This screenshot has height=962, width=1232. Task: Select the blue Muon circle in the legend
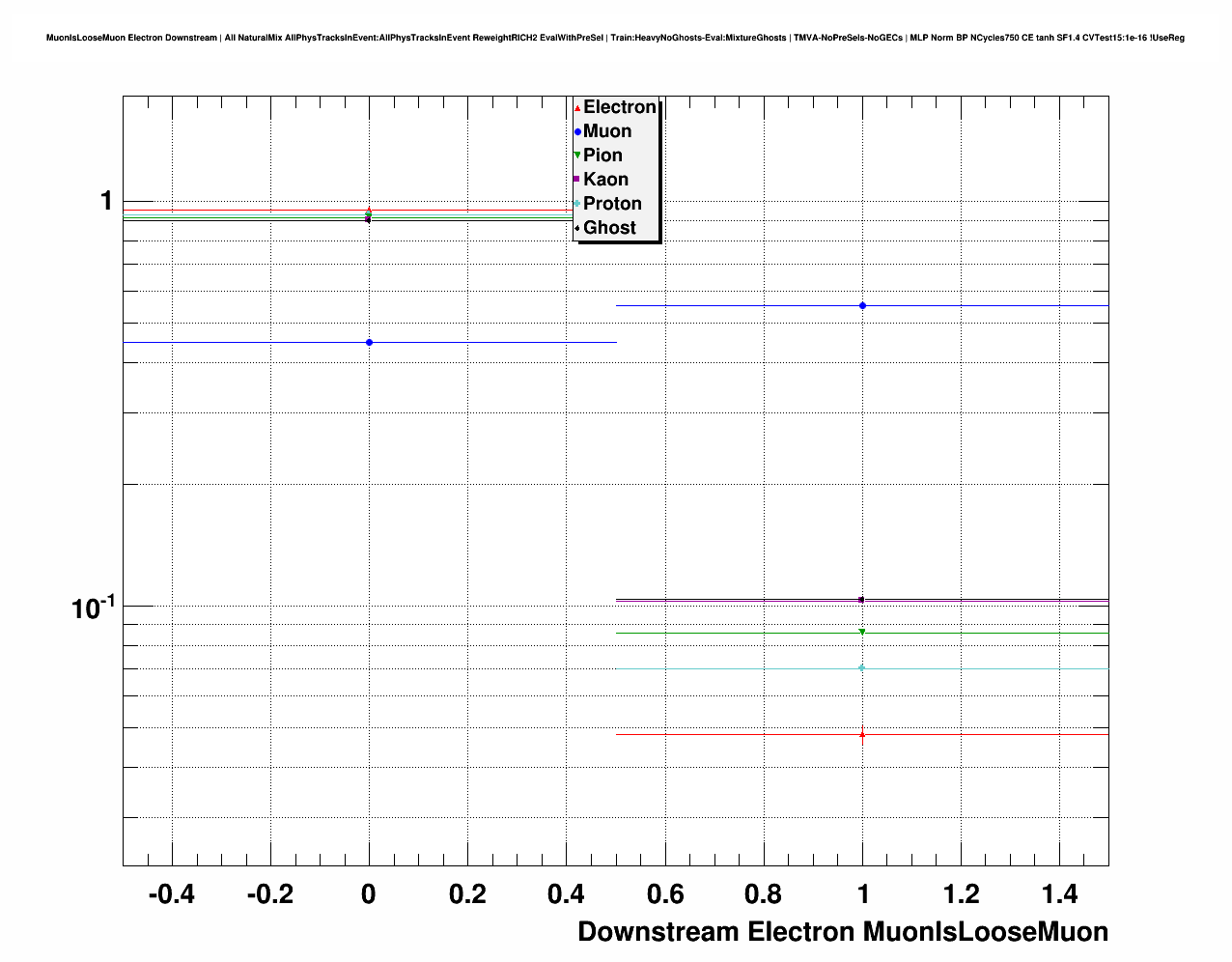577,132
